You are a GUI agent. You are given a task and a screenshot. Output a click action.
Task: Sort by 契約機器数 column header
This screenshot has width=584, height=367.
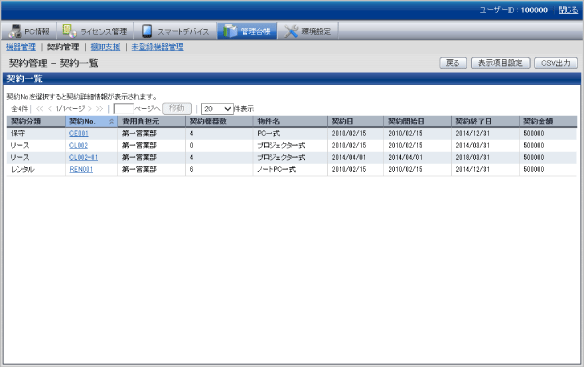(x=219, y=121)
